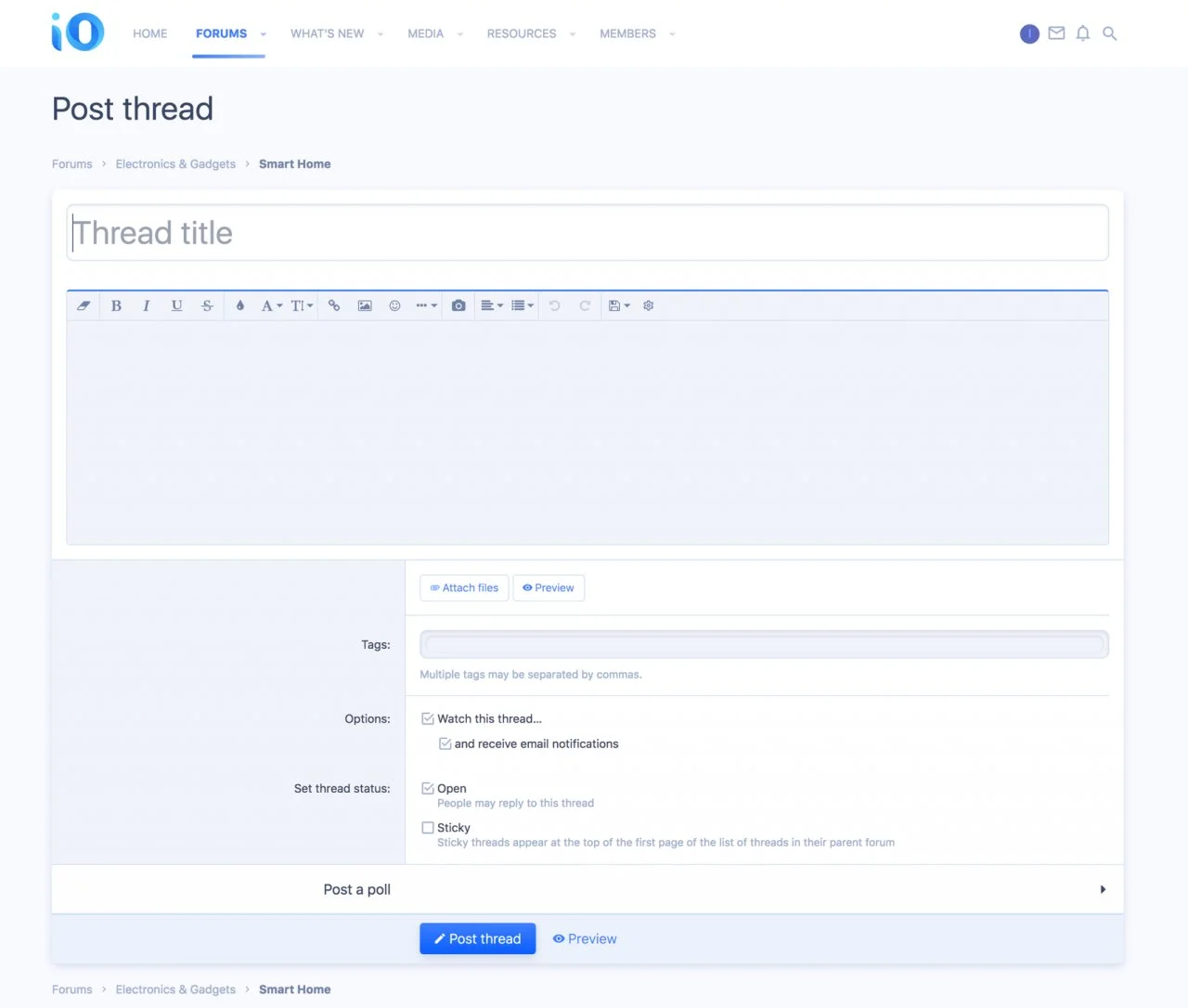Click the Insert link icon
This screenshot has height=1008, width=1188.
pyautogui.click(x=334, y=305)
